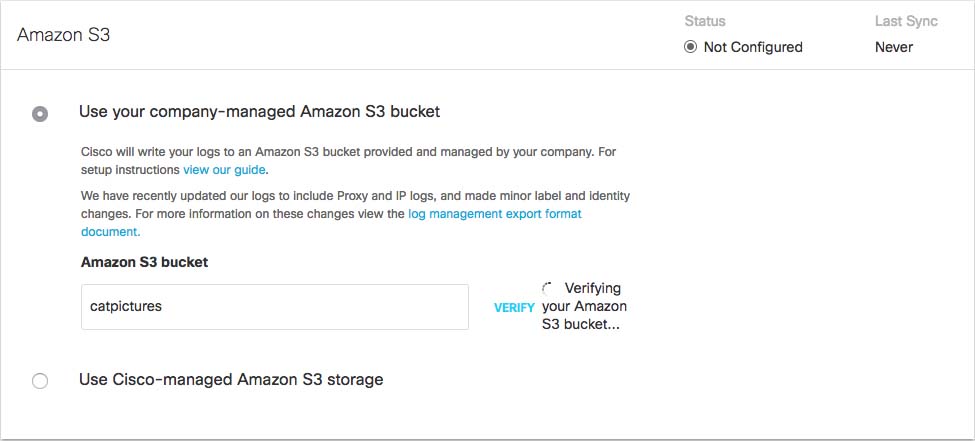Open the log management export format document link
The image size is (975, 441).
494,214
